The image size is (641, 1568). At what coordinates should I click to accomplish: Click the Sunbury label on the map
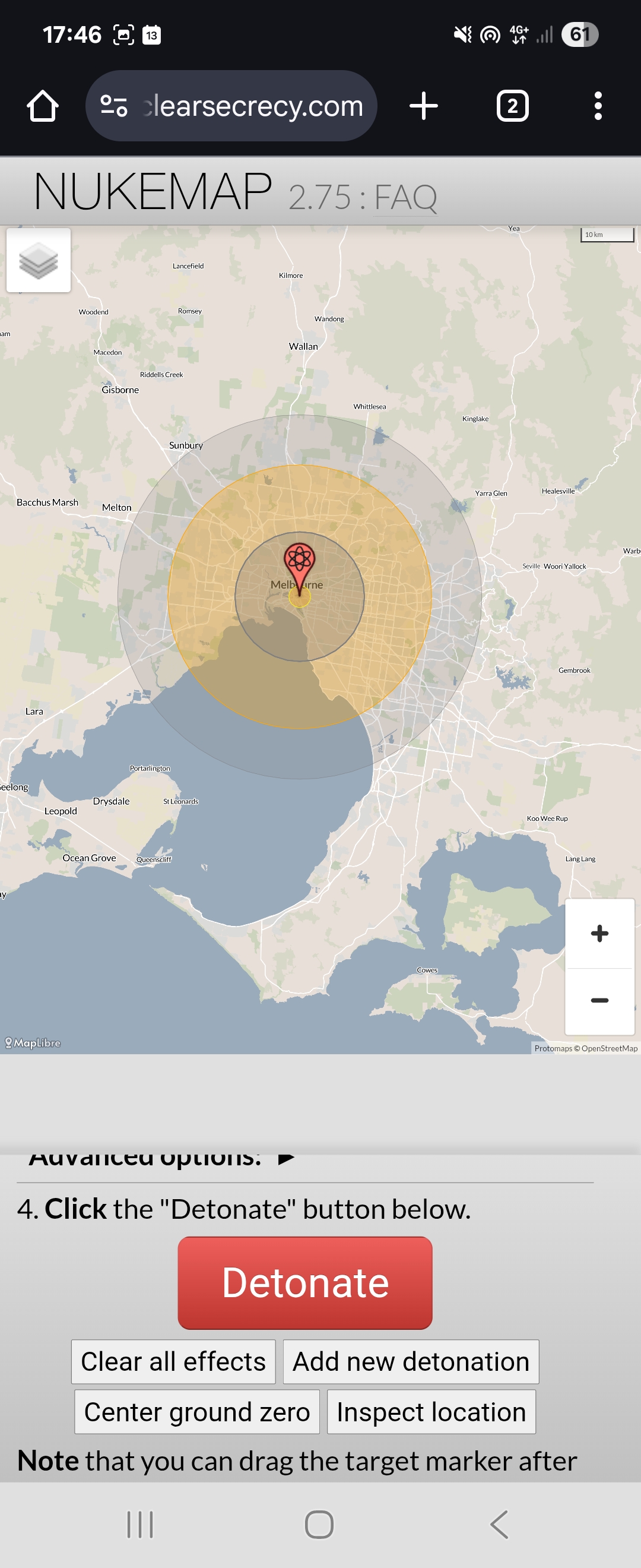pyautogui.click(x=186, y=445)
